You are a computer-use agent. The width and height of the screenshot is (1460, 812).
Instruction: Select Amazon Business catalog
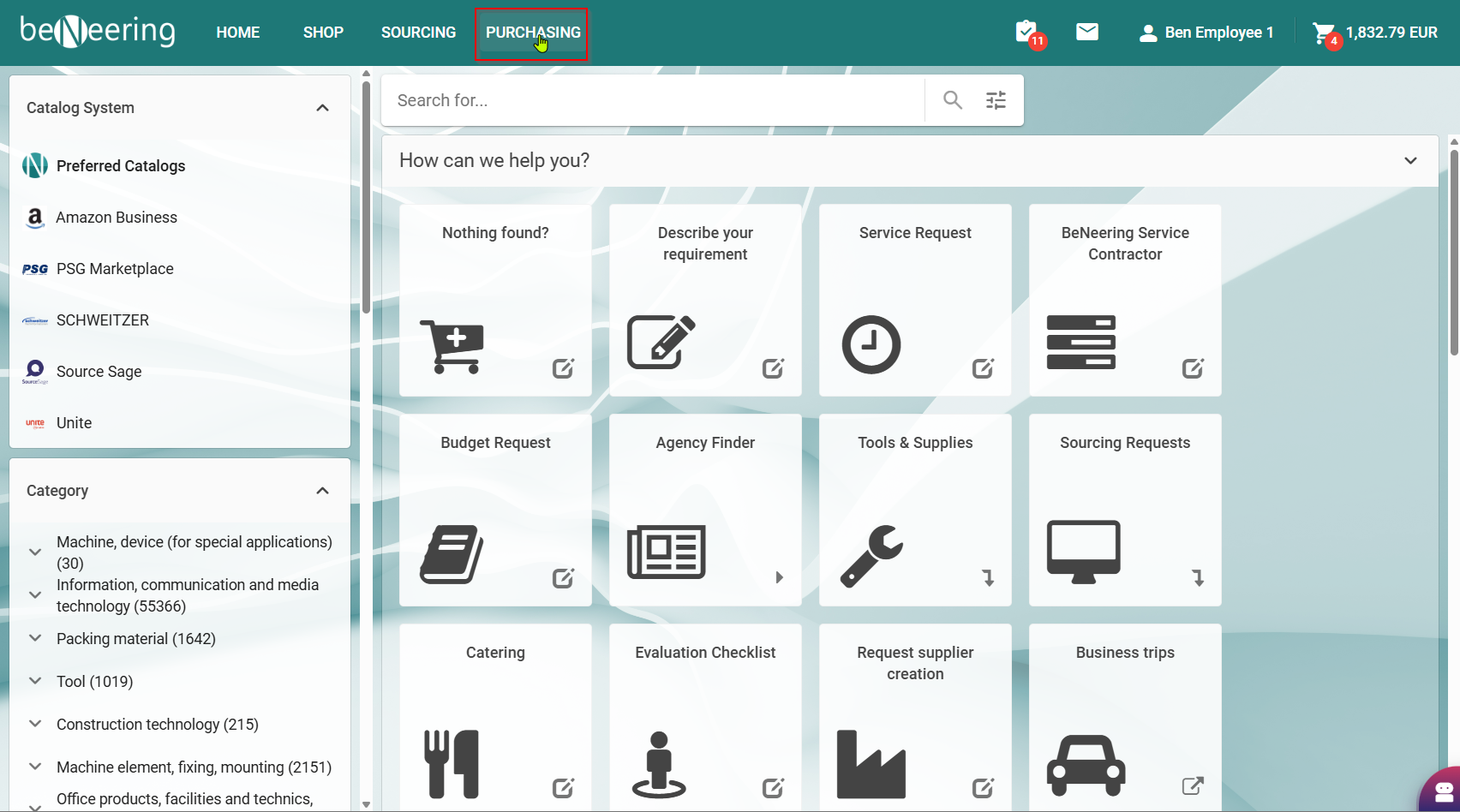tap(117, 218)
